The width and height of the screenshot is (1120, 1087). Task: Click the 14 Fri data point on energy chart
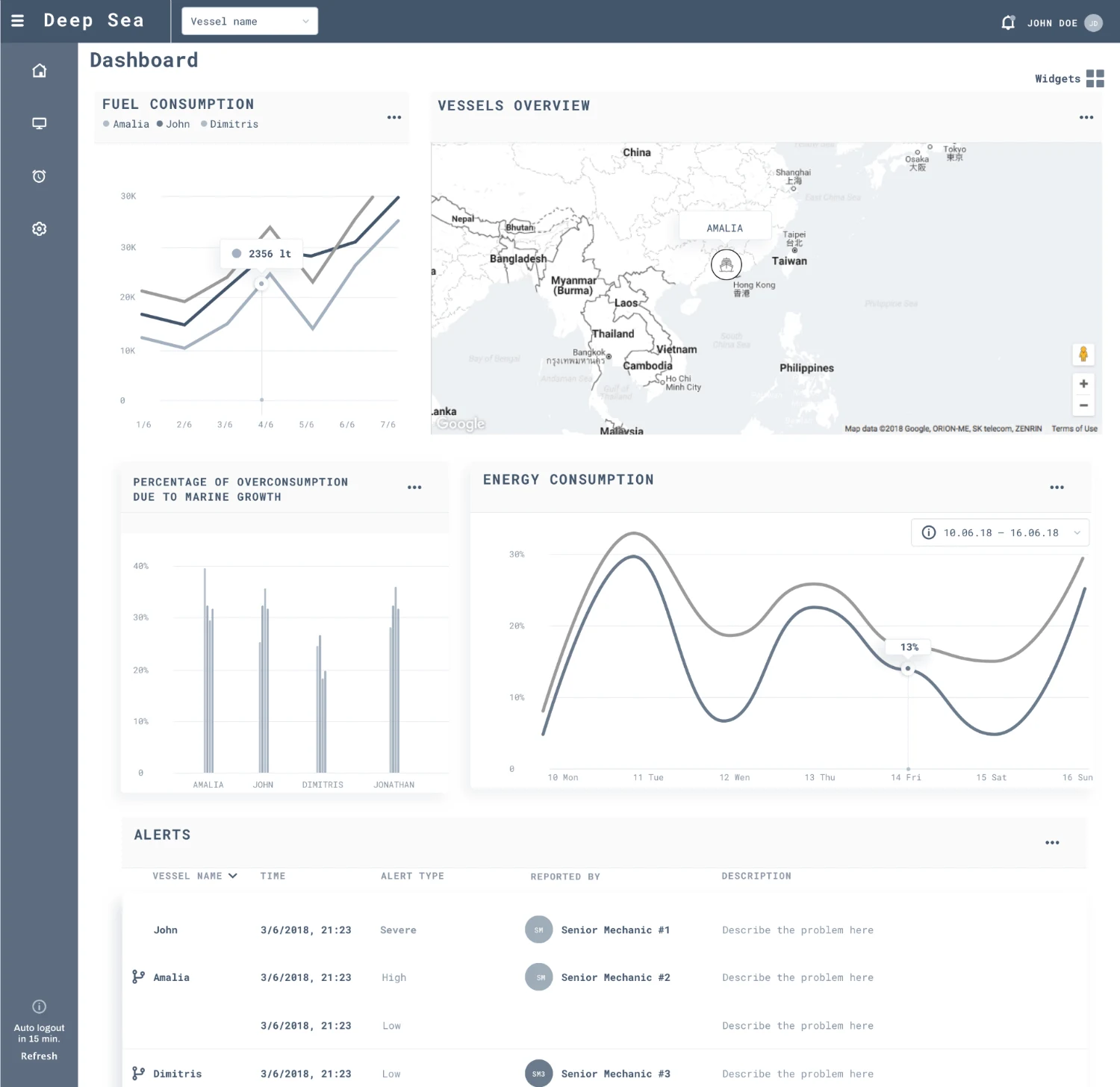(908, 669)
